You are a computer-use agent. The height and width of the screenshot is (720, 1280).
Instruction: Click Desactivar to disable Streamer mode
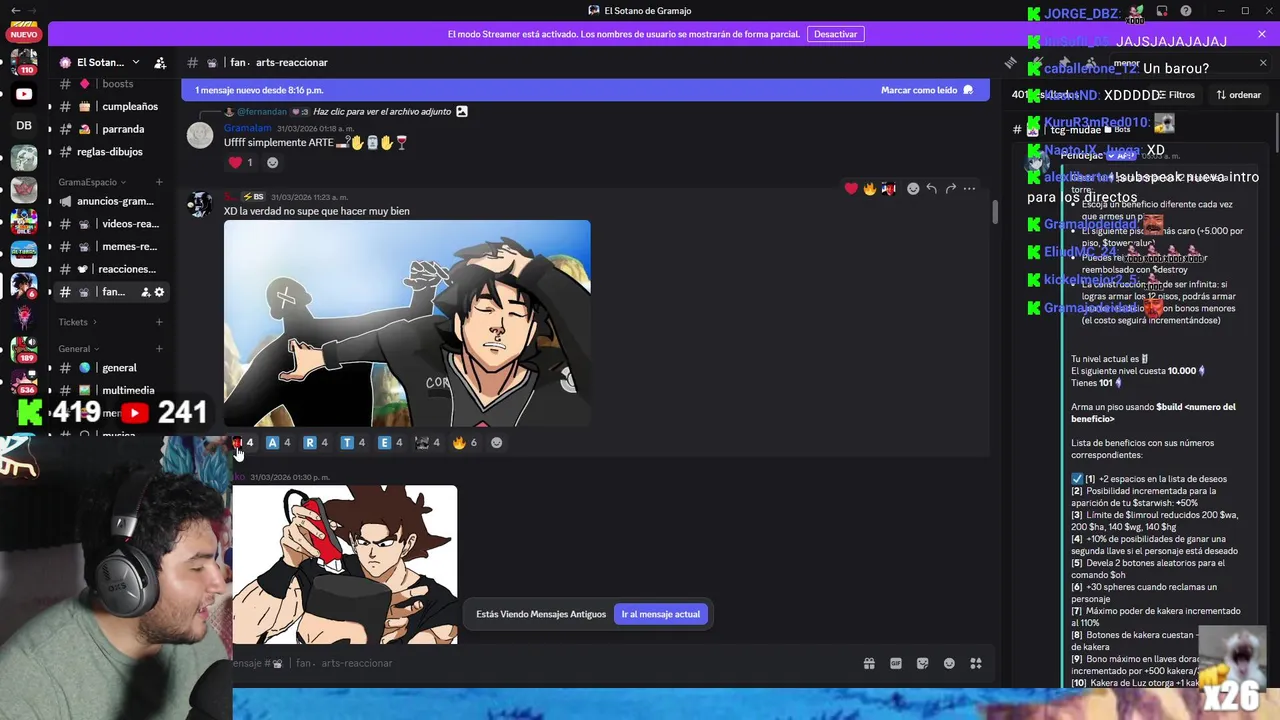[835, 34]
